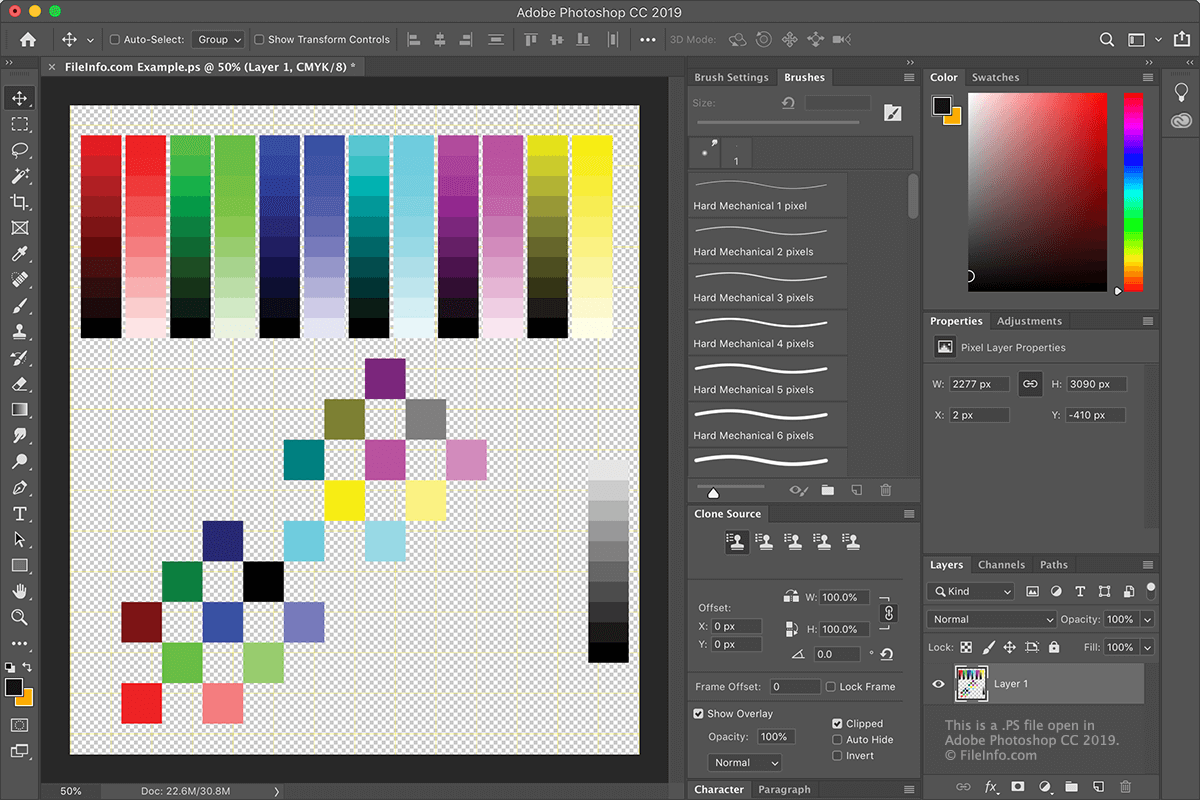Open the Layers panel menu
The width and height of the screenshot is (1200, 800).
[x=1147, y=565]
